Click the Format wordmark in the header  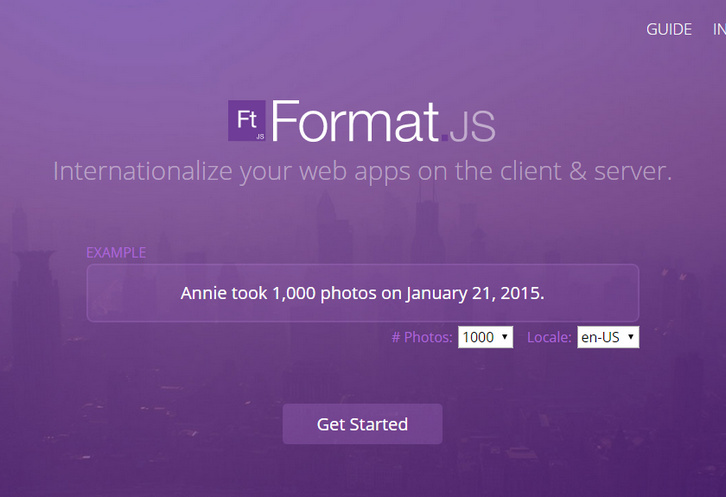[354, 121]
